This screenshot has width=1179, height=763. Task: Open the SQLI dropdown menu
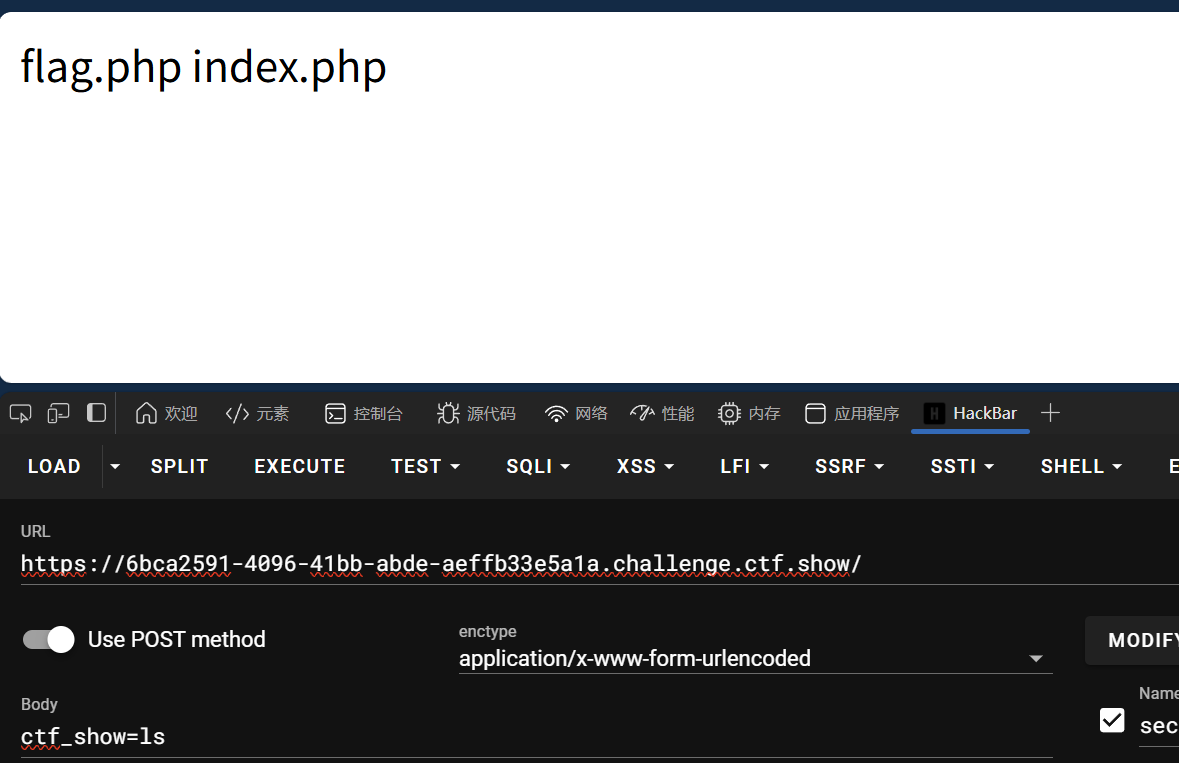tap(538, 467)
